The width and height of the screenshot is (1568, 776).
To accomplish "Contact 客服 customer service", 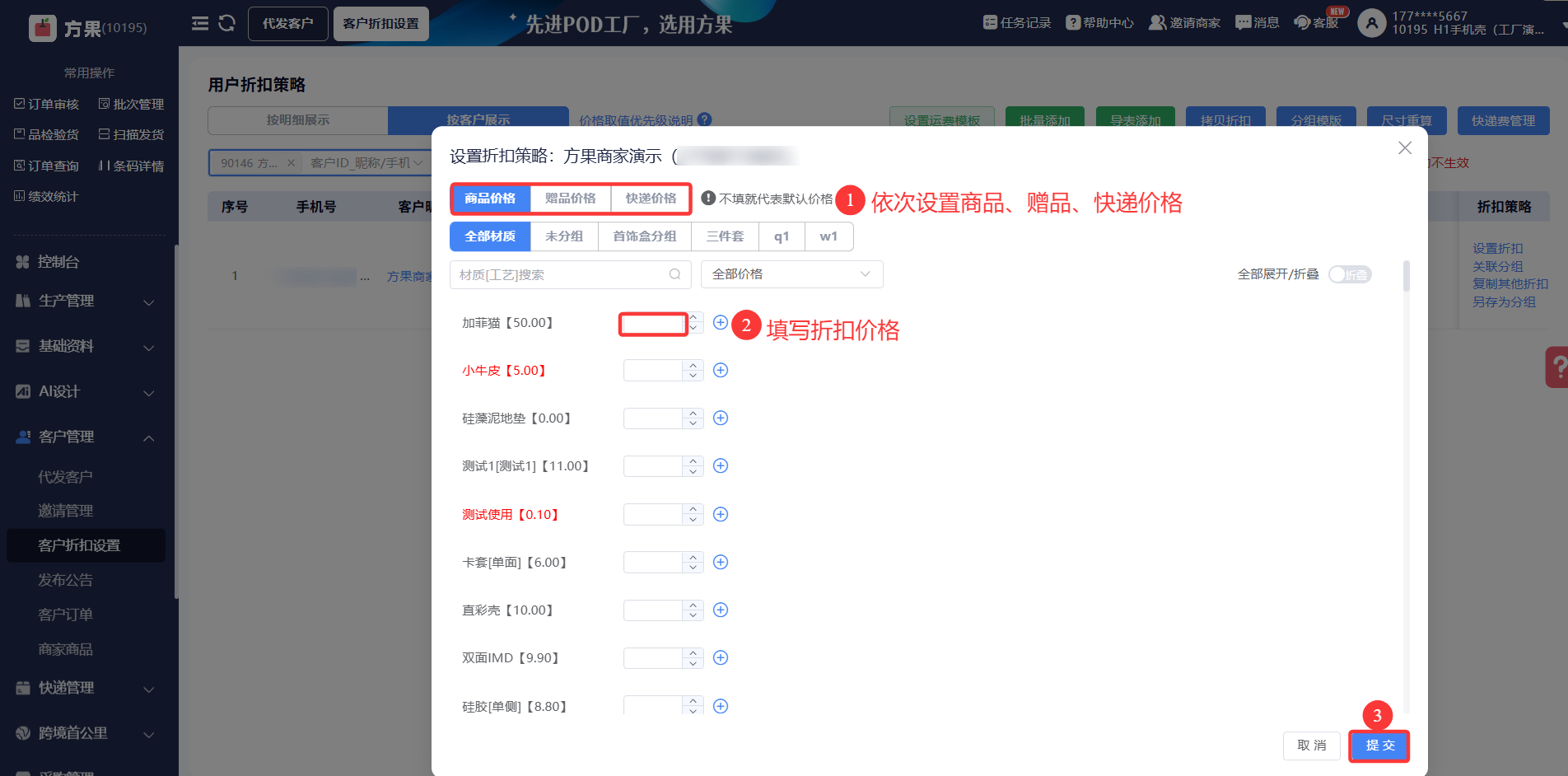I will click(x=1316, y=23).
